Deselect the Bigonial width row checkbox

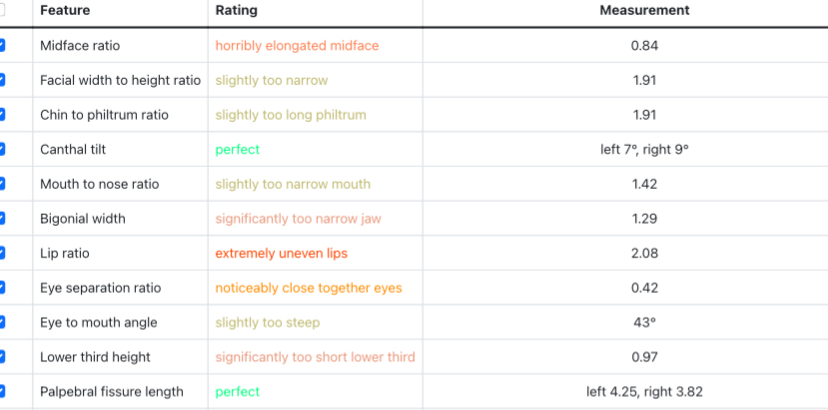[2, 218]
